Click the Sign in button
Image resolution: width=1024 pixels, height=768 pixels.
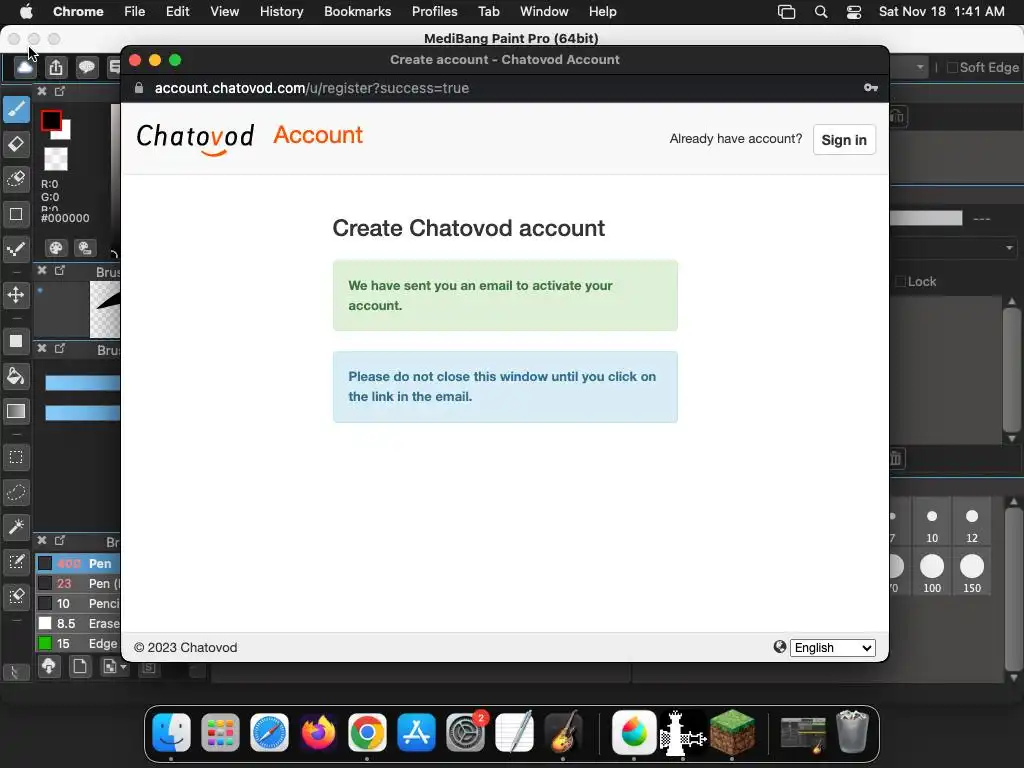[844, 140]
